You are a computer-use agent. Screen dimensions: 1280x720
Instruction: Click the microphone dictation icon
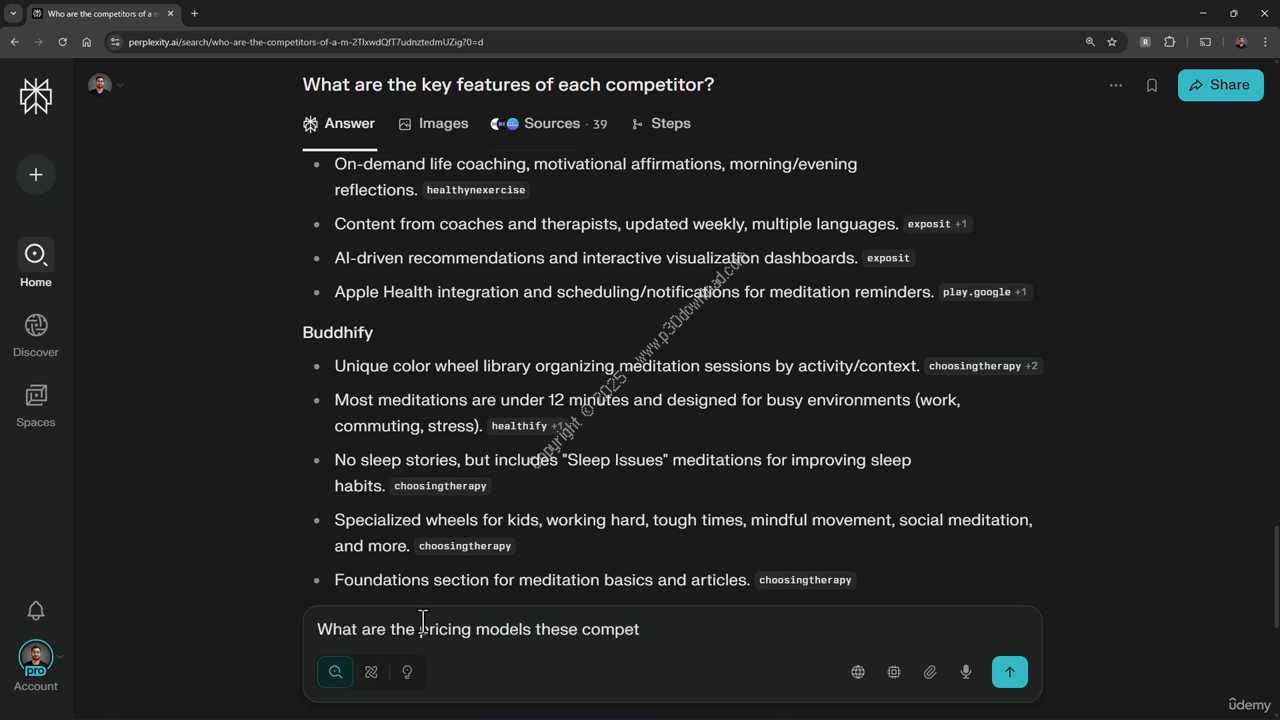pos(966,672)
